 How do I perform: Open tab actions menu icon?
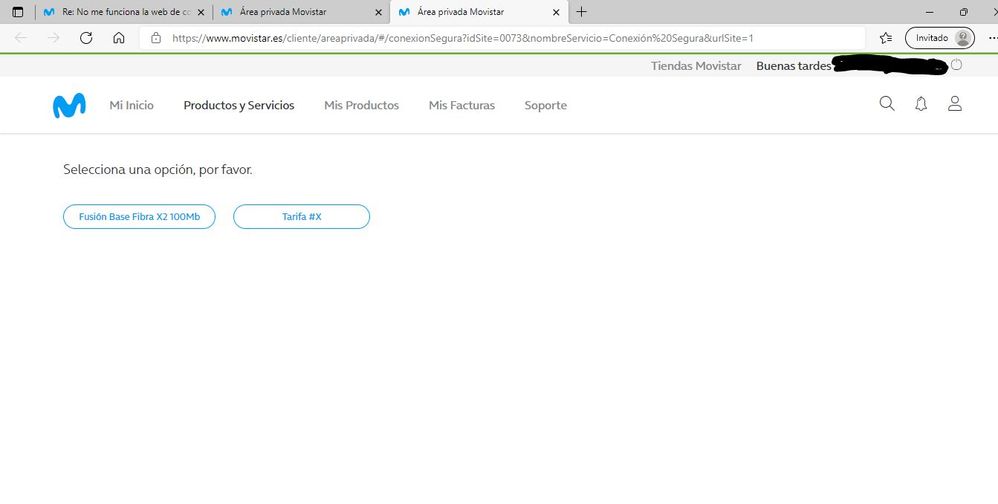click(x=17, y=12)
